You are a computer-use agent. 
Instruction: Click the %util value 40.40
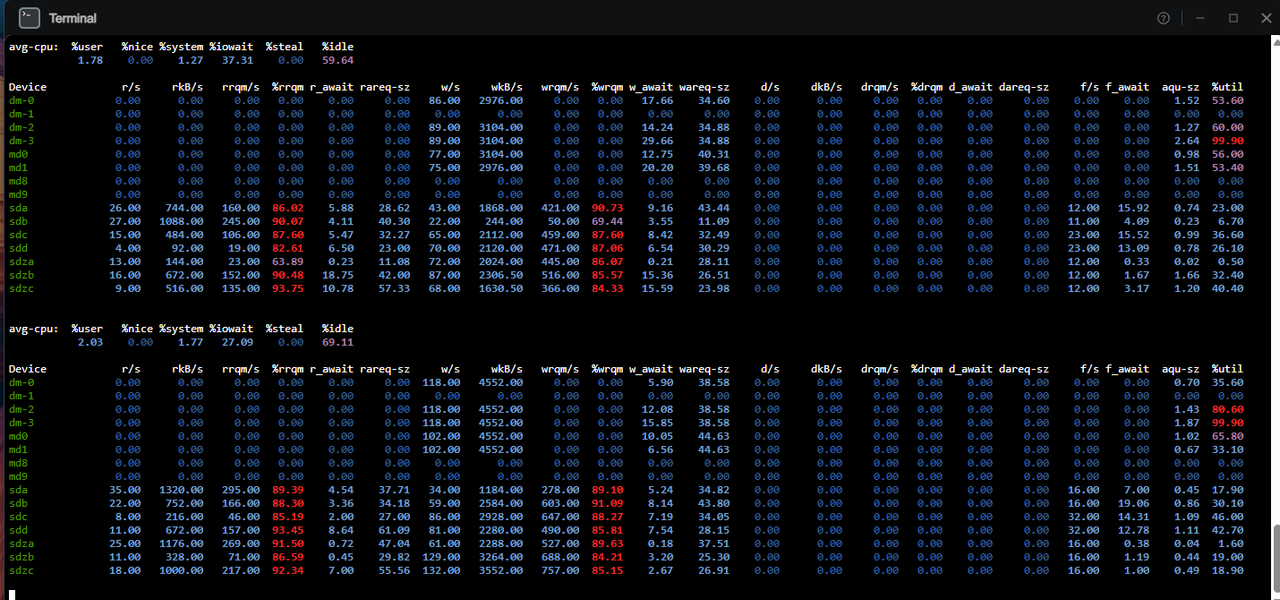coord(1227,289)
